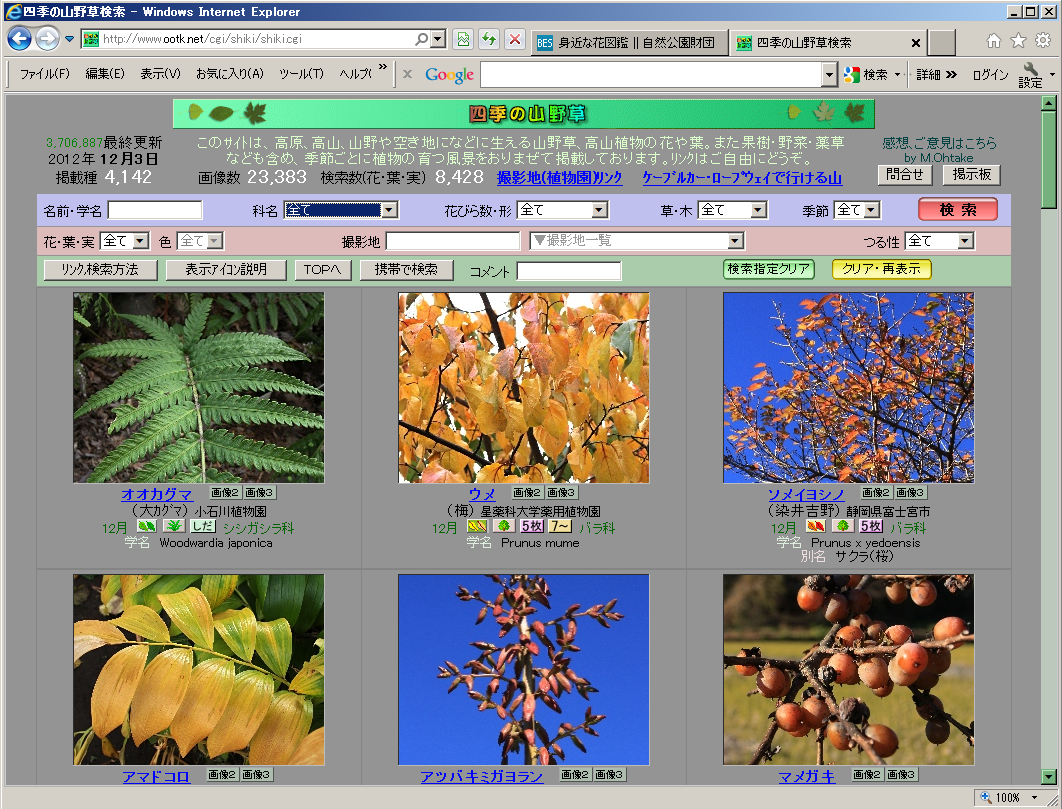This screenshot has width=1062, height=809.
Task: Open the browser Tools gear icon
Action: point(1043,41)
